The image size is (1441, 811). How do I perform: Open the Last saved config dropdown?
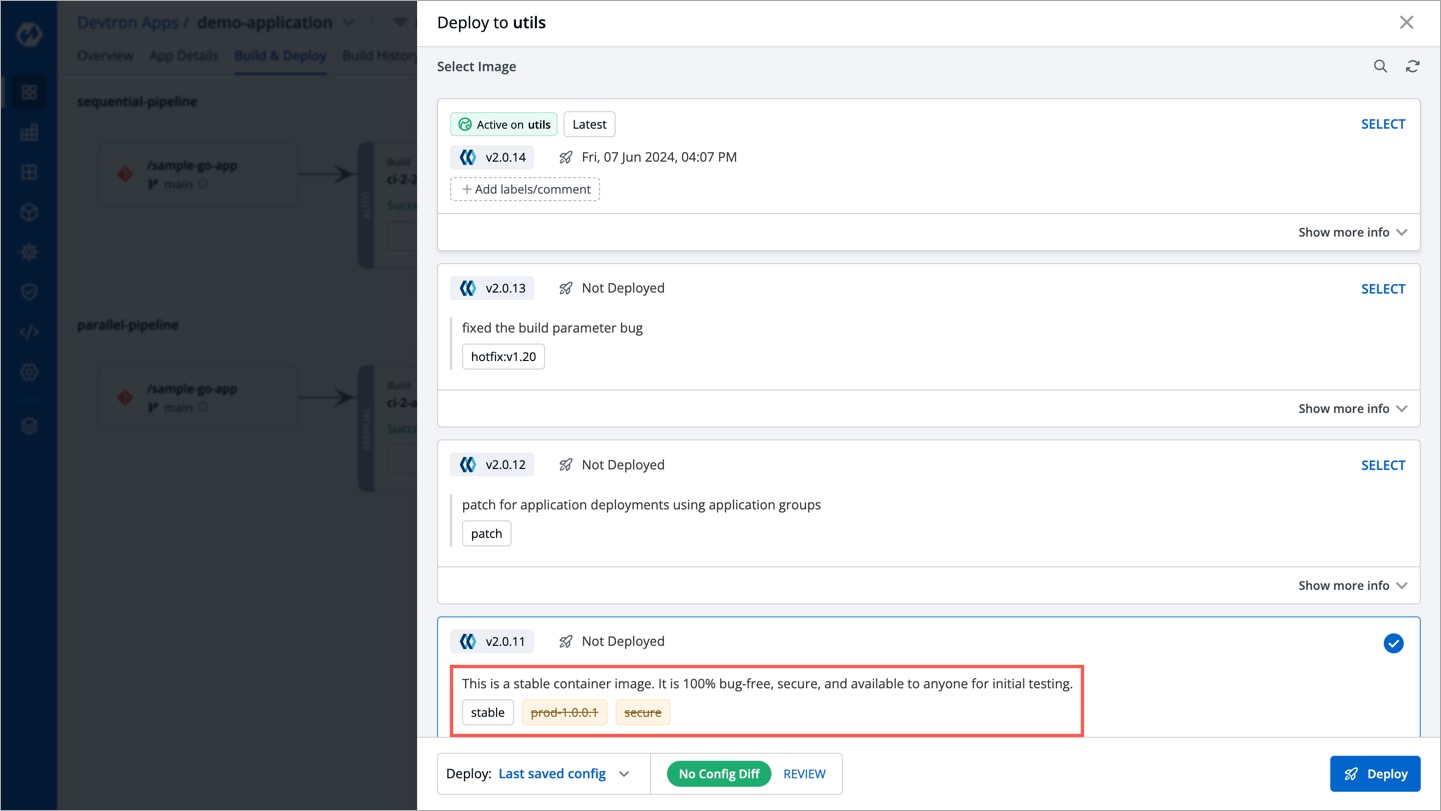(564, 774)
